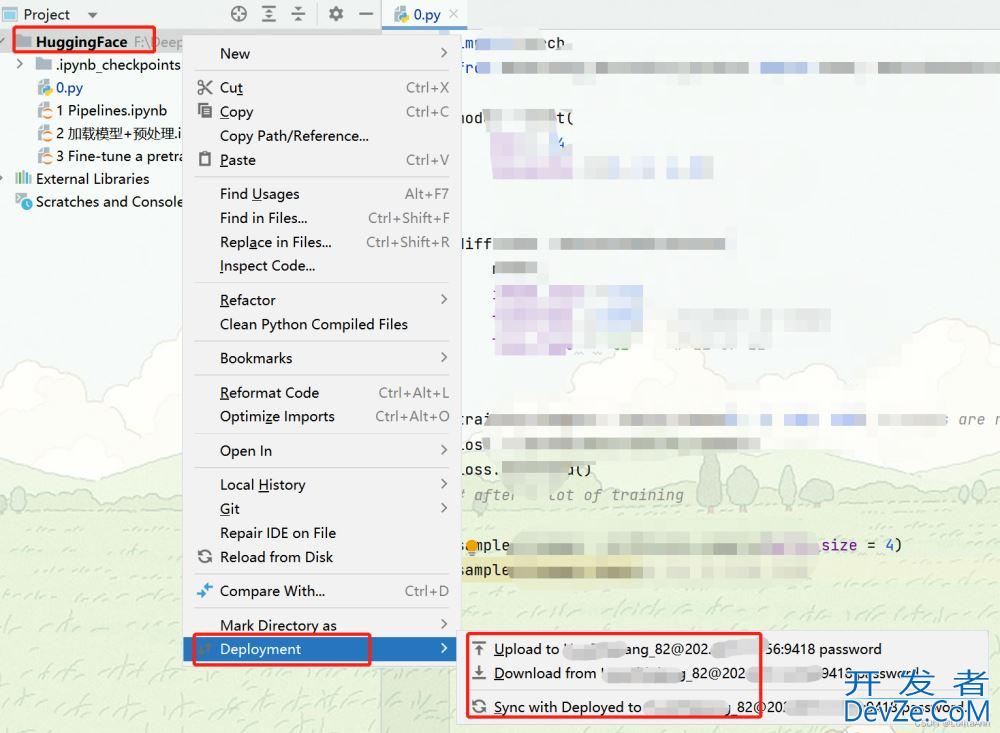
Task: Click the Scratches and Consoles icon
Action: (x=23, y=202)
